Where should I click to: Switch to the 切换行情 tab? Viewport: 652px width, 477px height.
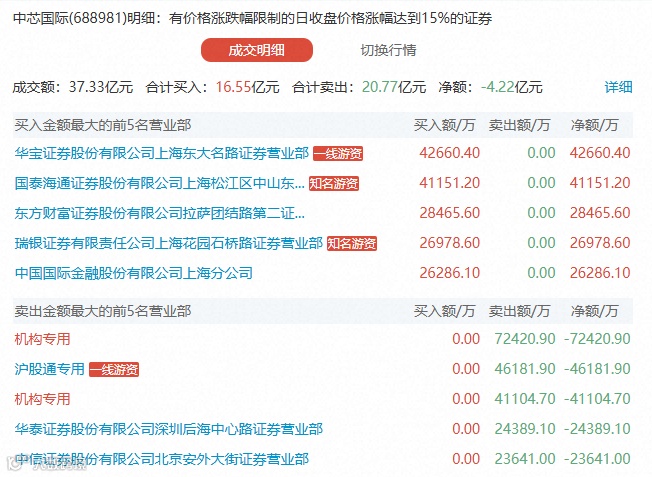click(x=388, y=50)
